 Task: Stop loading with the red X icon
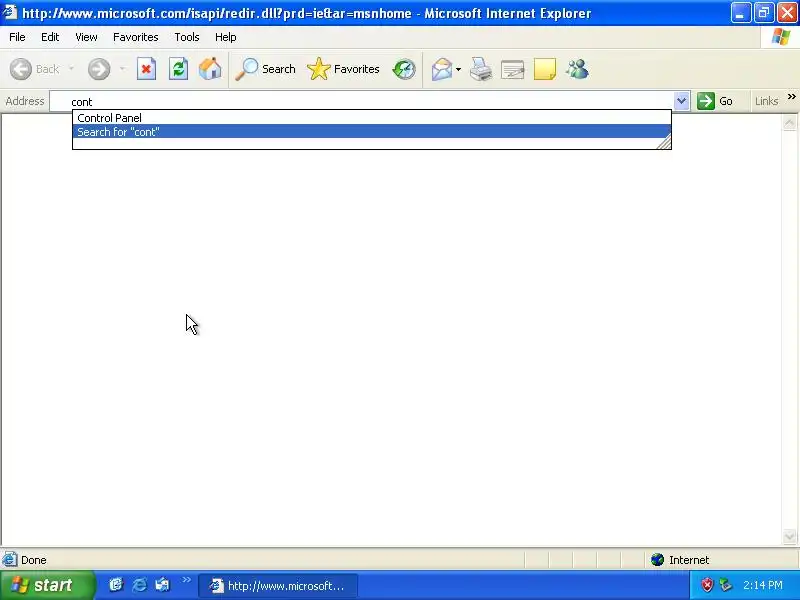pyautogui.click(x=146, y=69)
